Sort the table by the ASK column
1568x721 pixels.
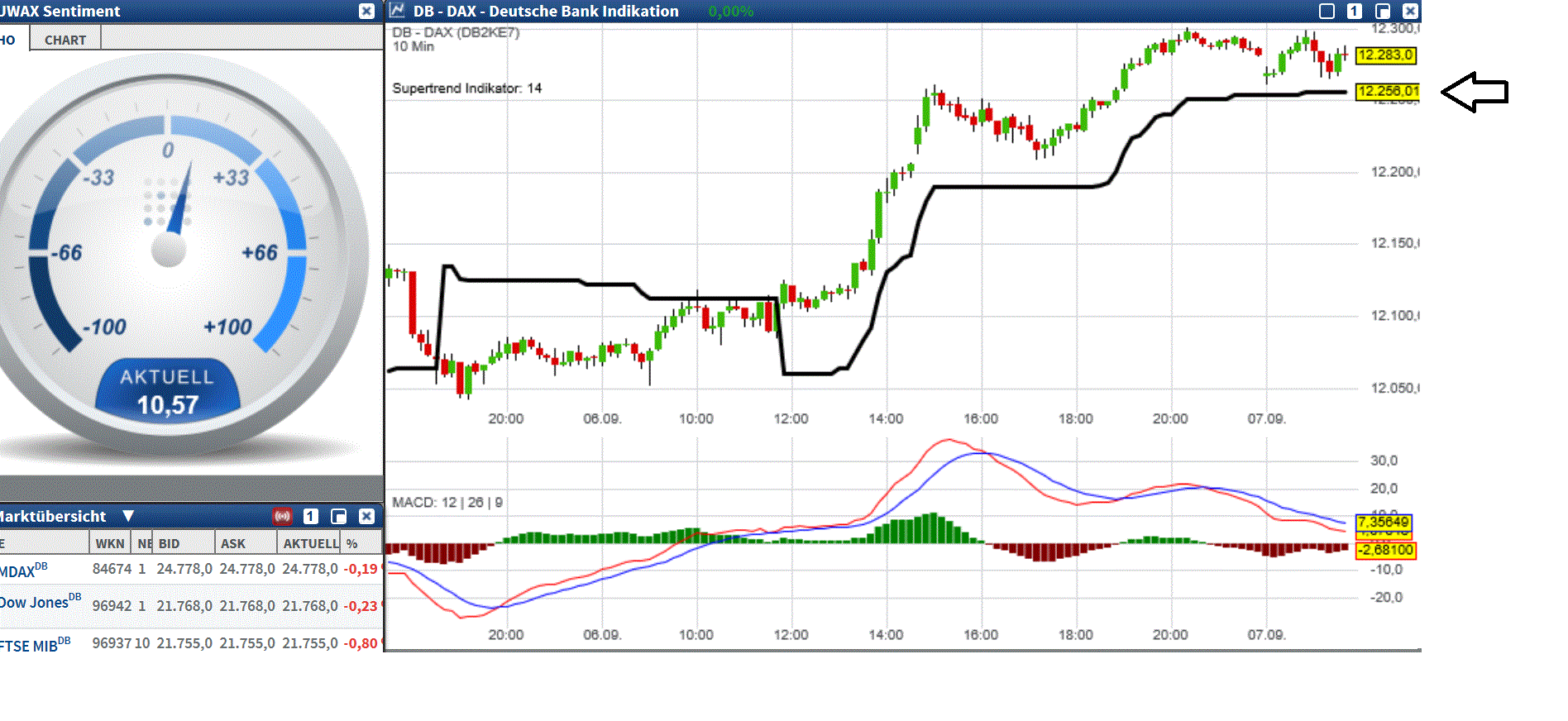click(246, 543)
